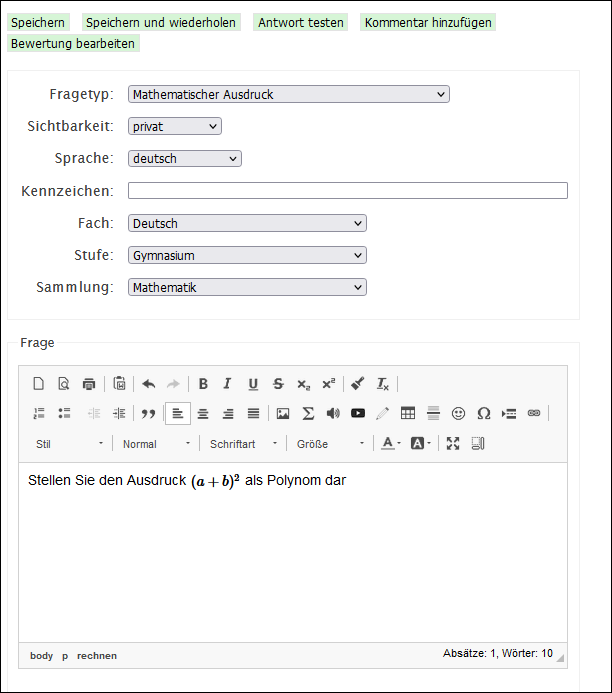Click the Insert Audio speaker icon

pos(333,413)
